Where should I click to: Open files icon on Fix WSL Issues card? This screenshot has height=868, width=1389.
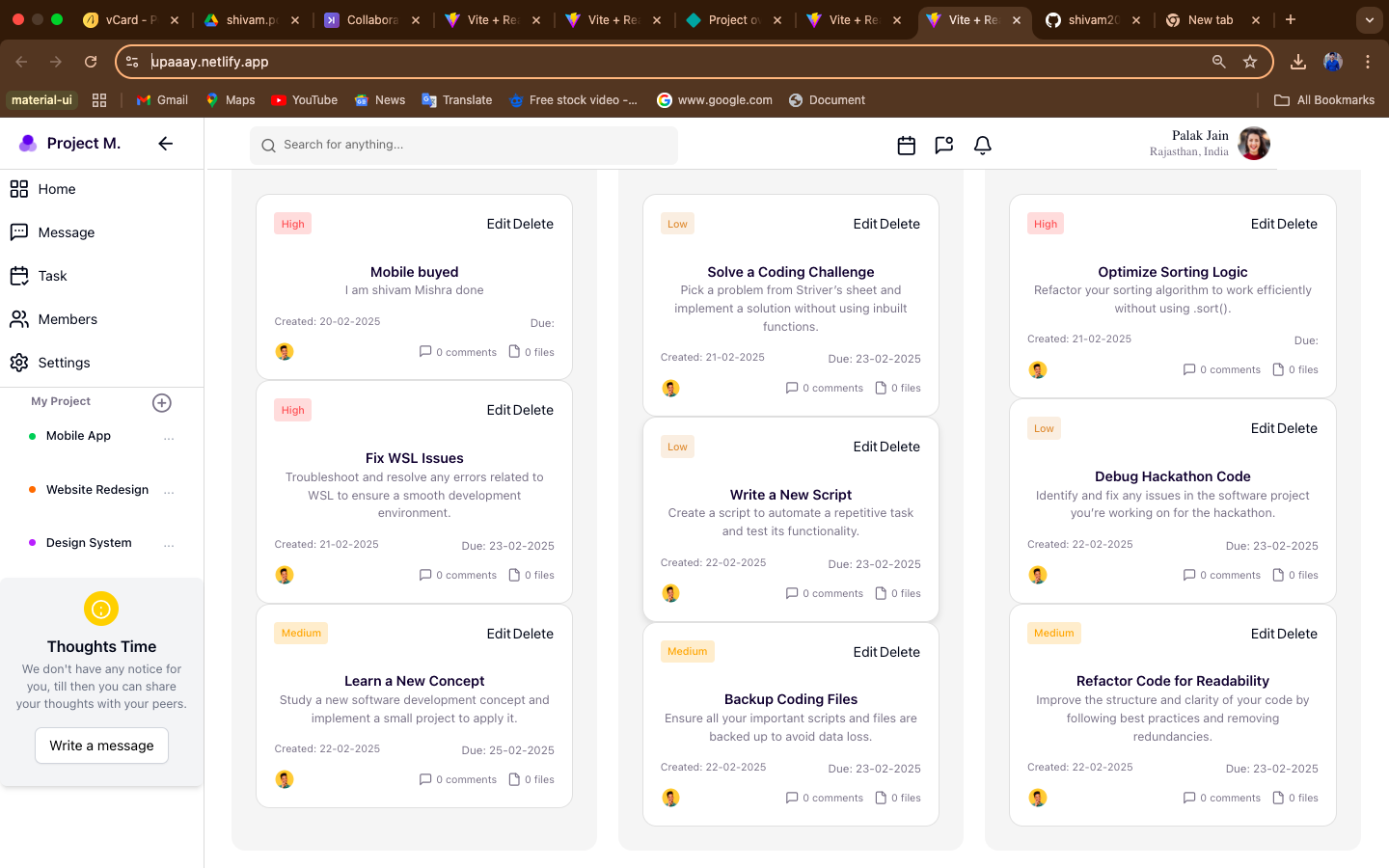point(514,575)
